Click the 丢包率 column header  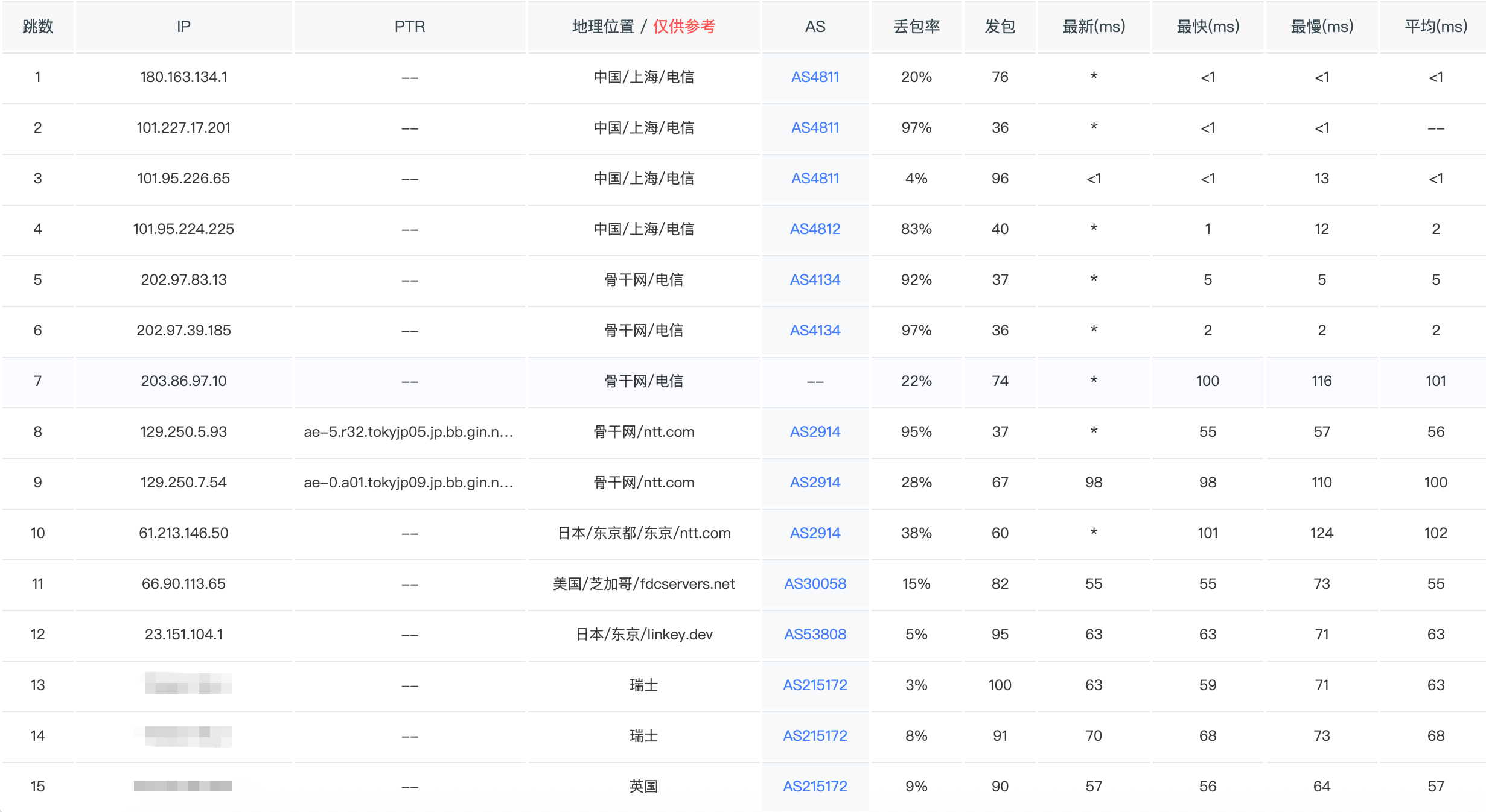pos(916,27)
